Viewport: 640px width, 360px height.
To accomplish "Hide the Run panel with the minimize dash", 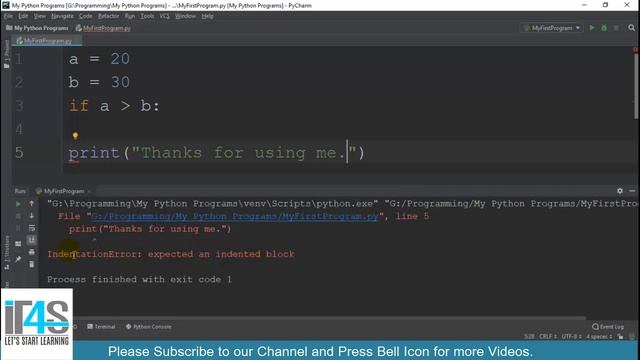I will 632,191.
